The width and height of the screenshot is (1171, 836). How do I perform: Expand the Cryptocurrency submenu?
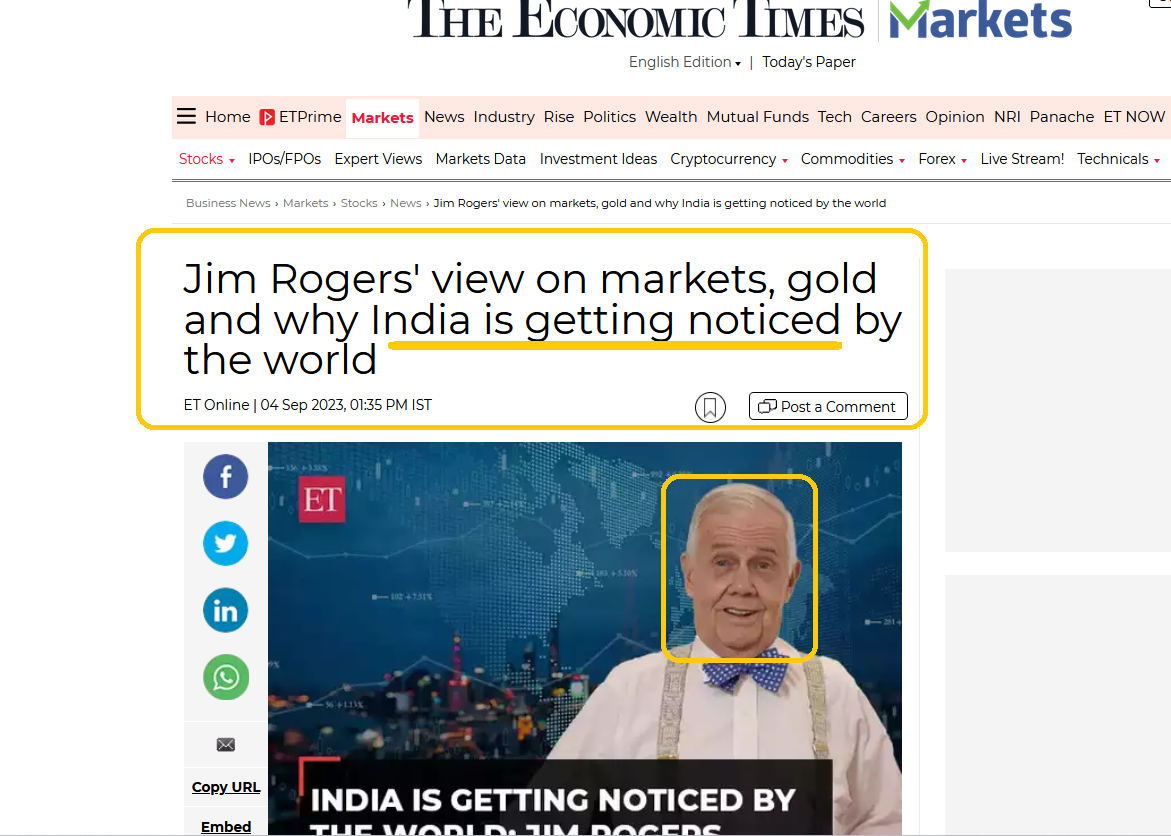729,159
